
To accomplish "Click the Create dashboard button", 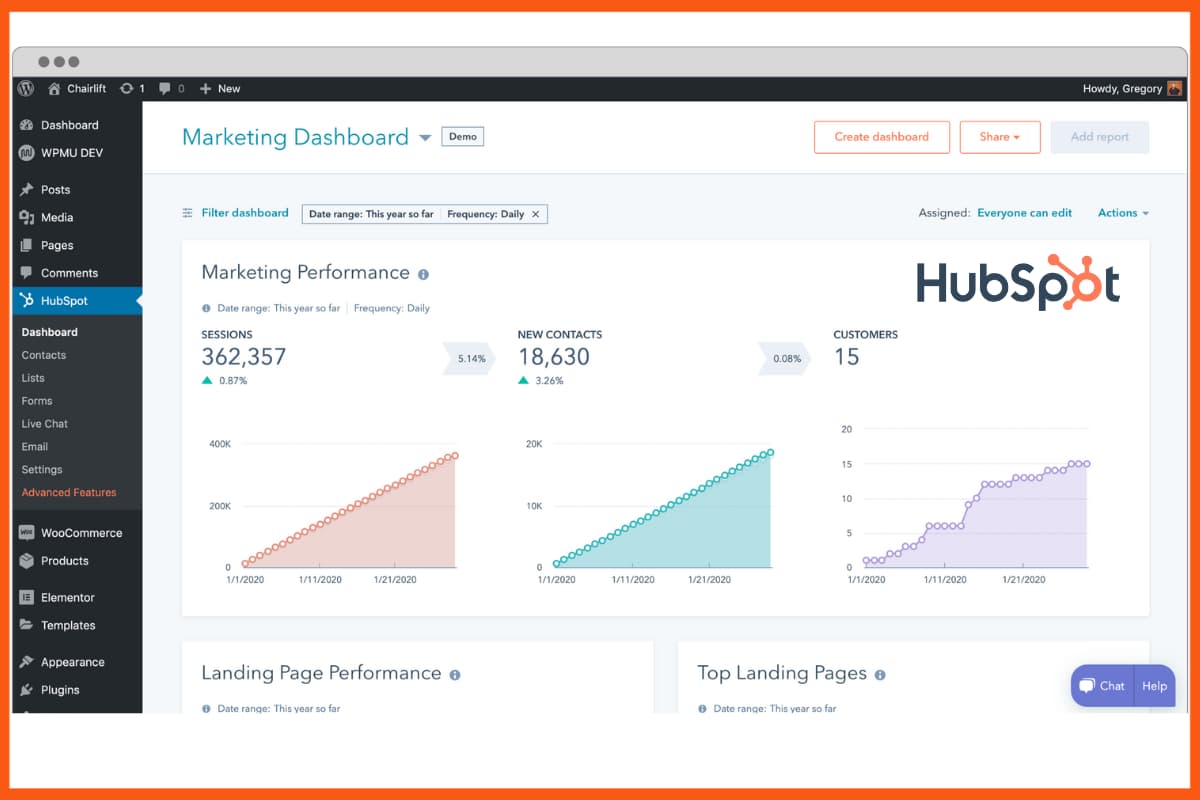I will [881, 137].
